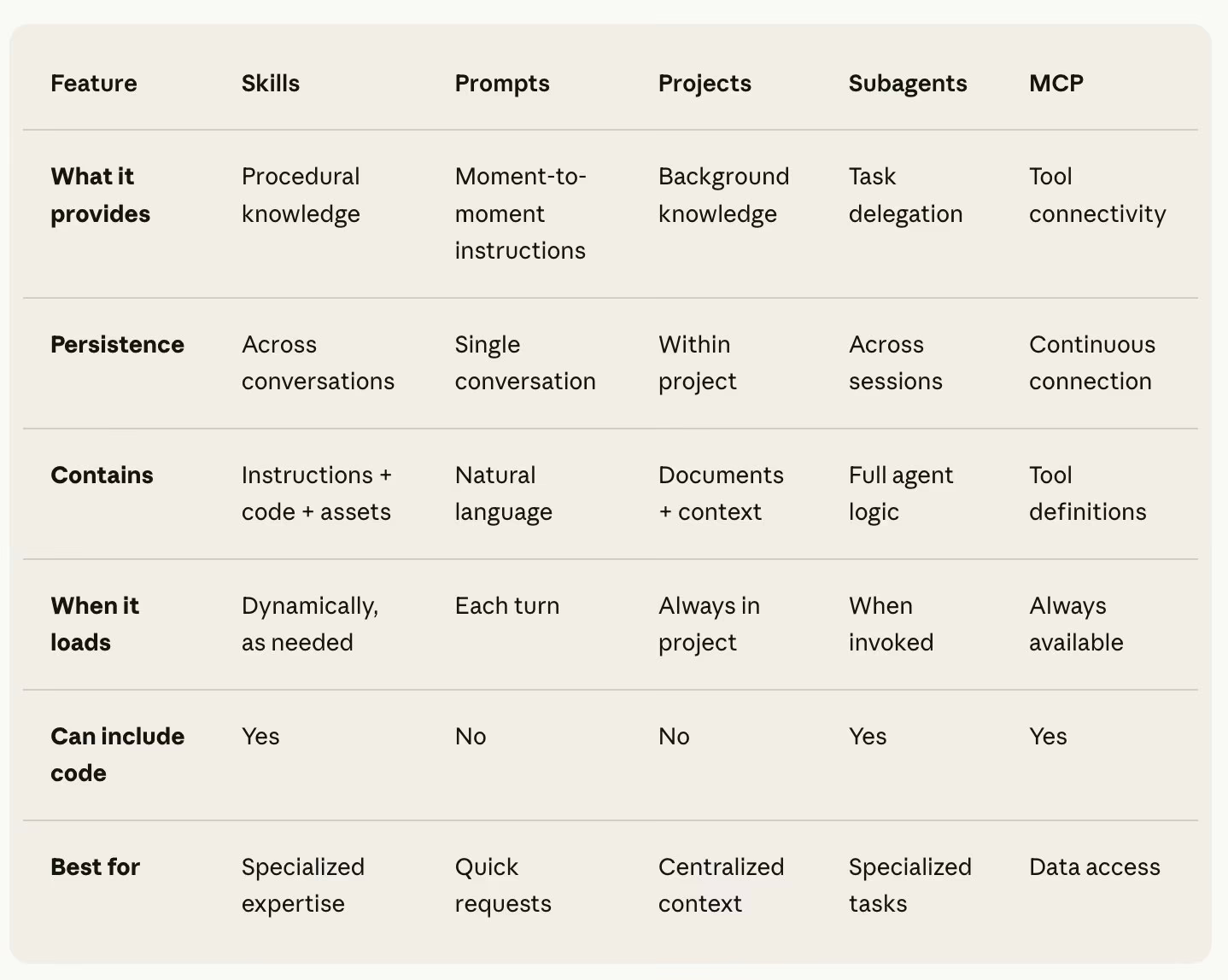The width and height of the screenshot is (1228, 980).
Task: Click the Contains row label
Action: [102, 475]
